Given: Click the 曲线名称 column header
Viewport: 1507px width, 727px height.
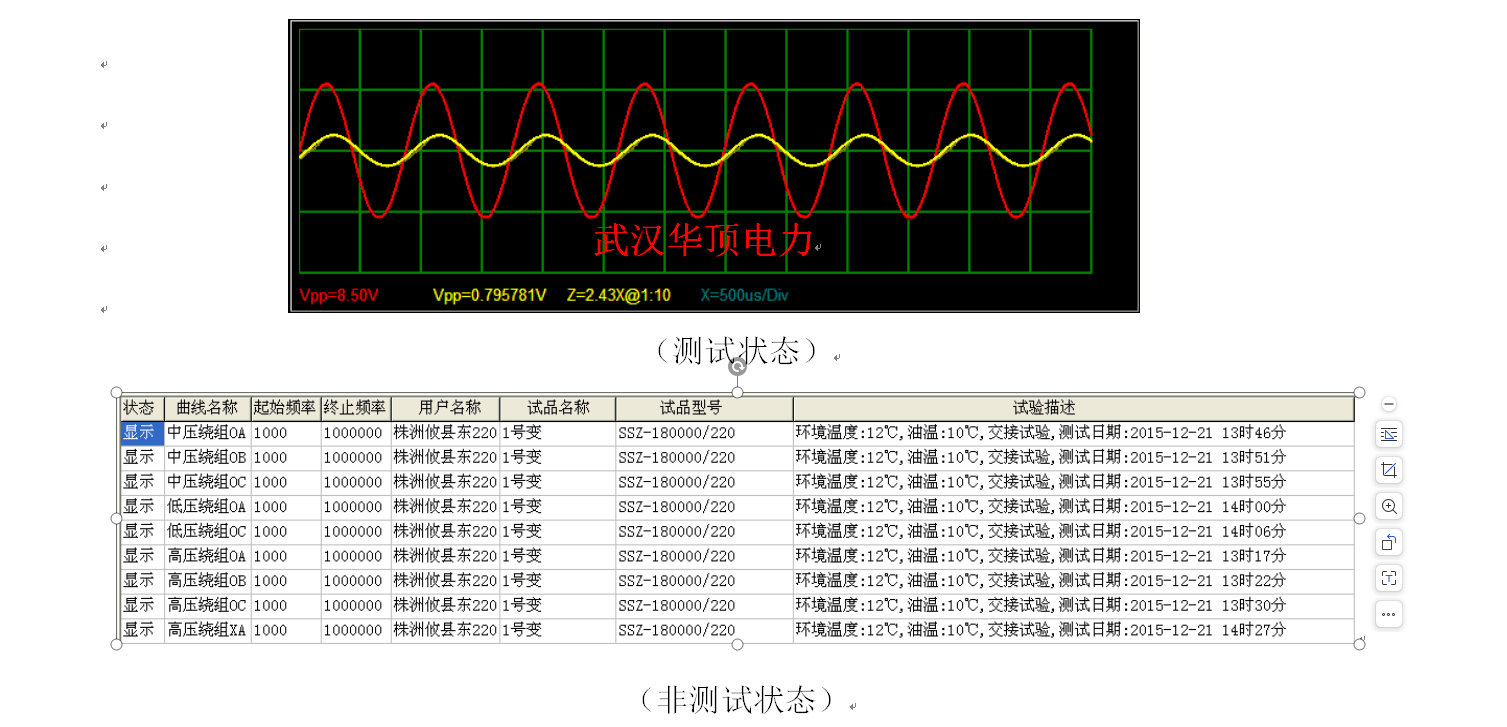Looking at the screenshot, I should click(207, 408).
